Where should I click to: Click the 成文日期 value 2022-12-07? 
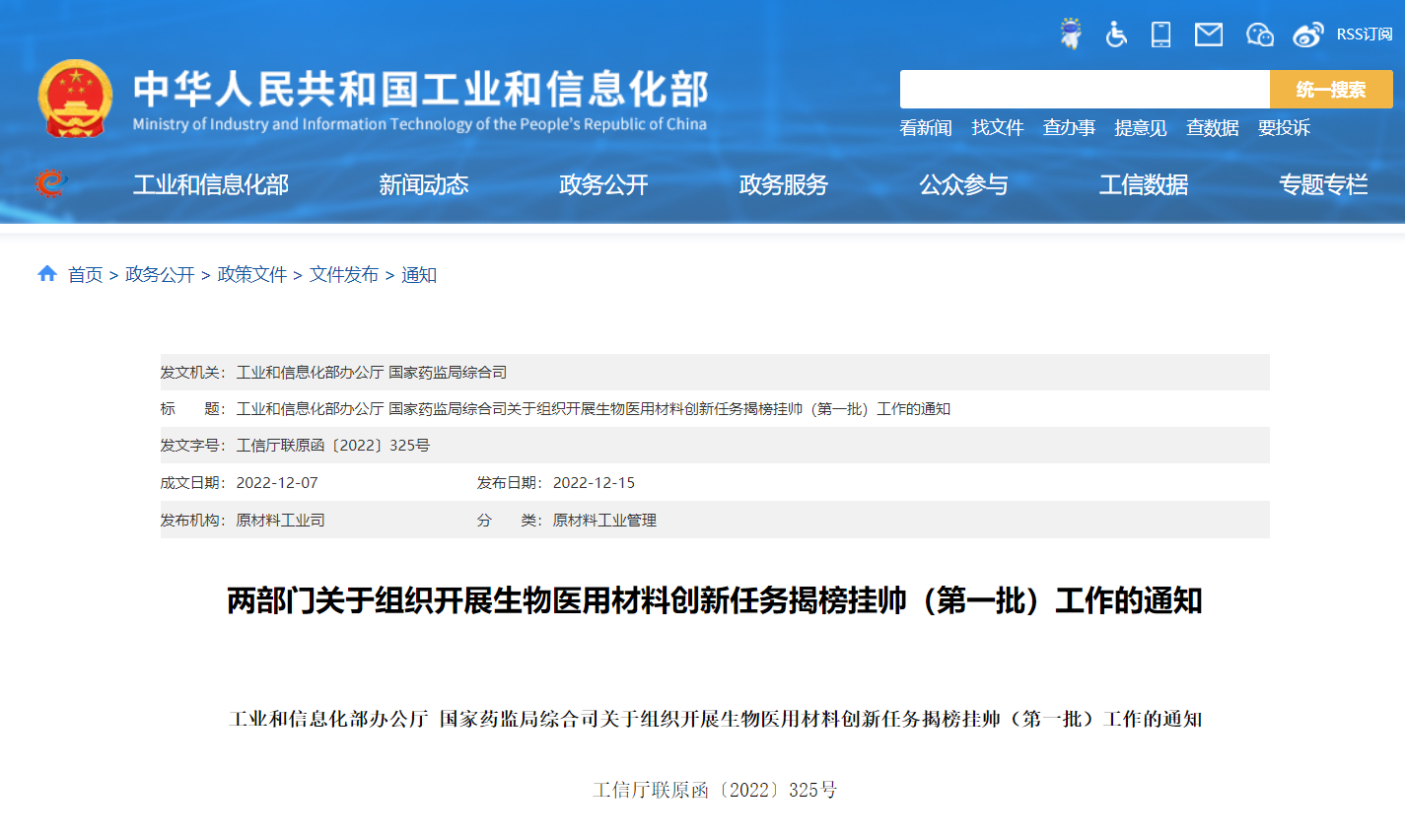tap(277, 483)
